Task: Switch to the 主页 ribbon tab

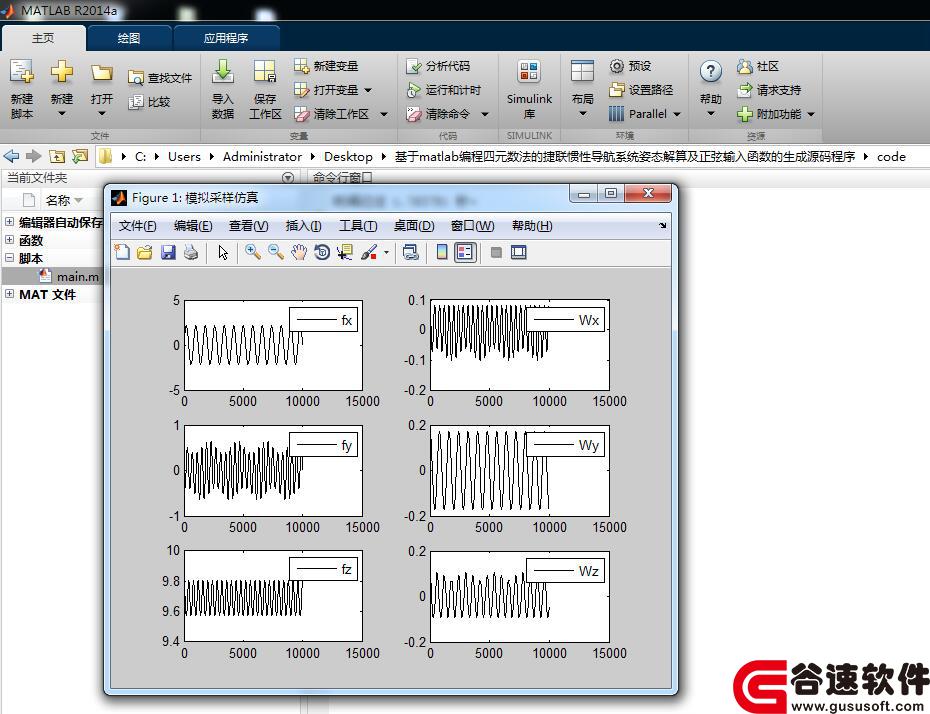Action: (43, 38)
